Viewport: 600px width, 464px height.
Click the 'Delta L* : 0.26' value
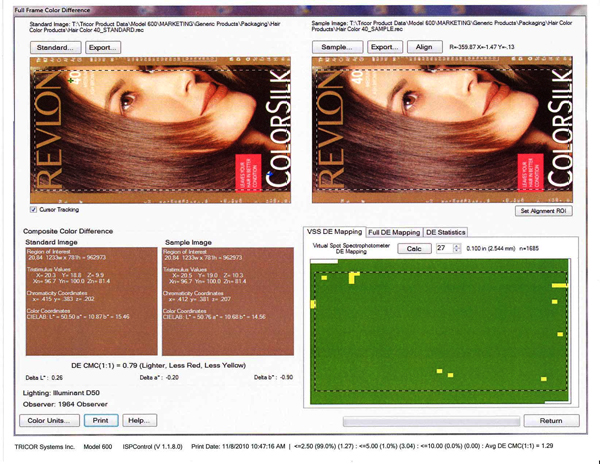[44, 378]
